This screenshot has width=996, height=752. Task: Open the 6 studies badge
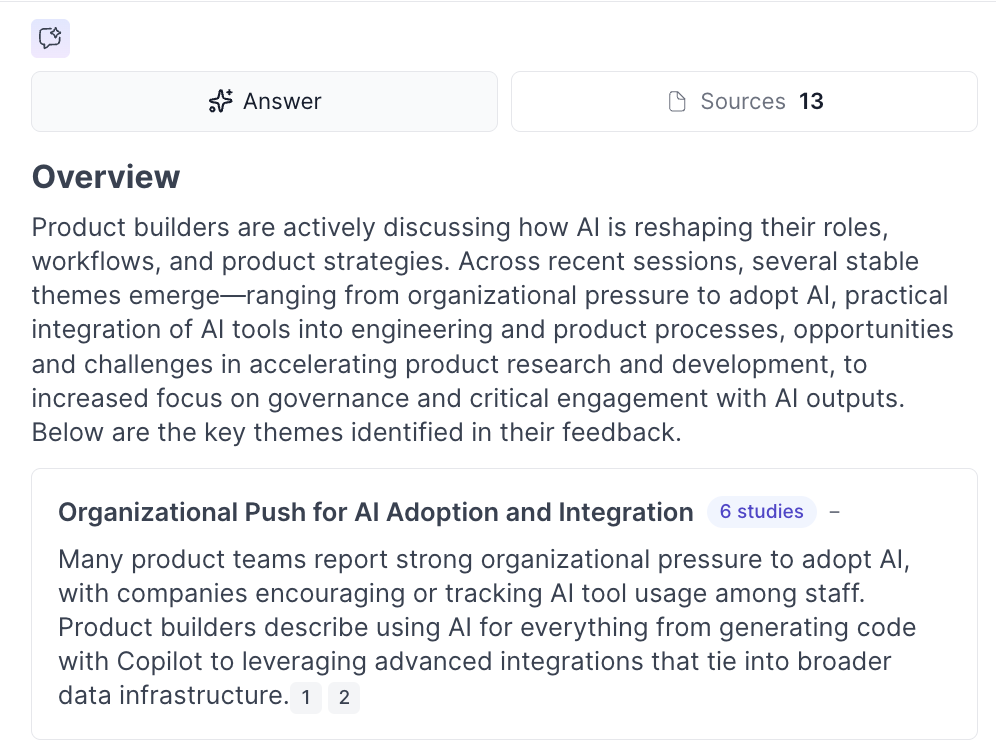click(761, 512)
